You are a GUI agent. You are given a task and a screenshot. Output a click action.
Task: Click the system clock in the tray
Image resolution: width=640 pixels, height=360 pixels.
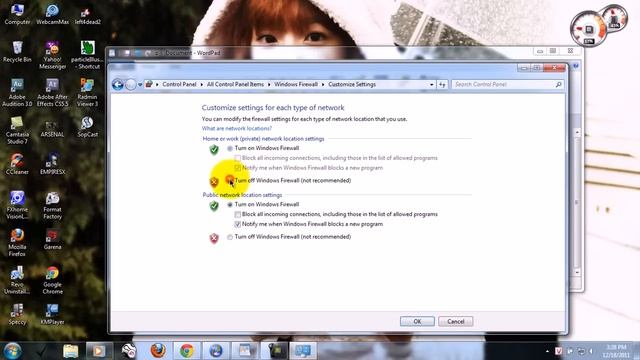[617, 351]
